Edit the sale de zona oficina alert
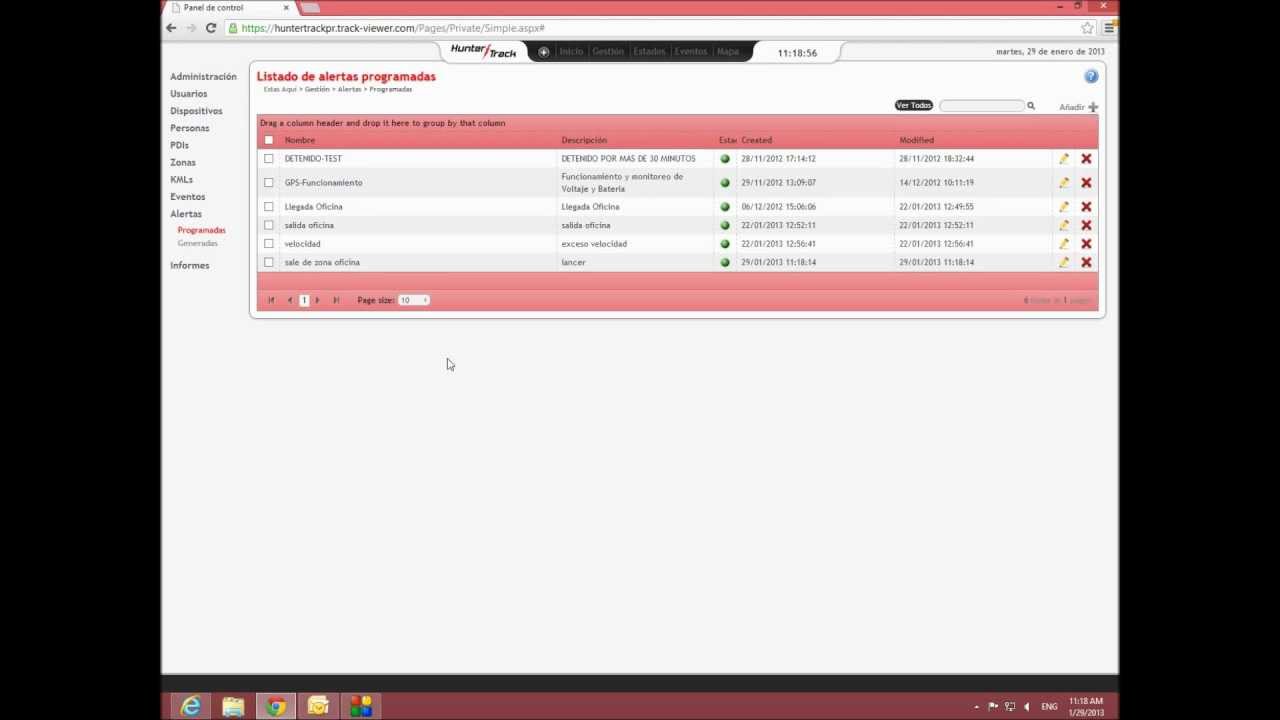The height and width of the screenshot is (720, 1280). coord(1064,262)
